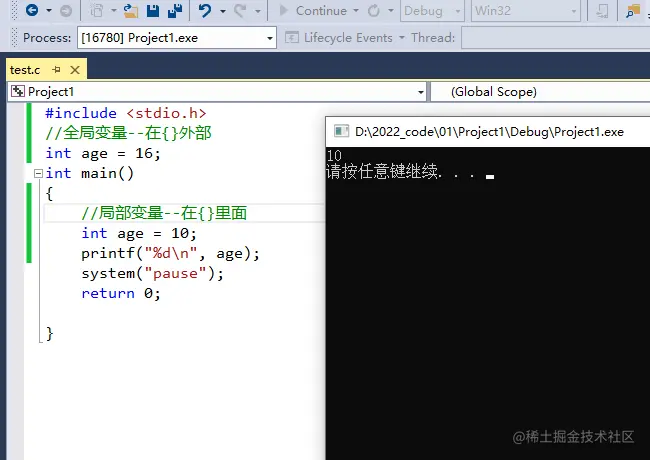Toggle the pin on the test.c tab
650x460 pixels.
point(56,70)
